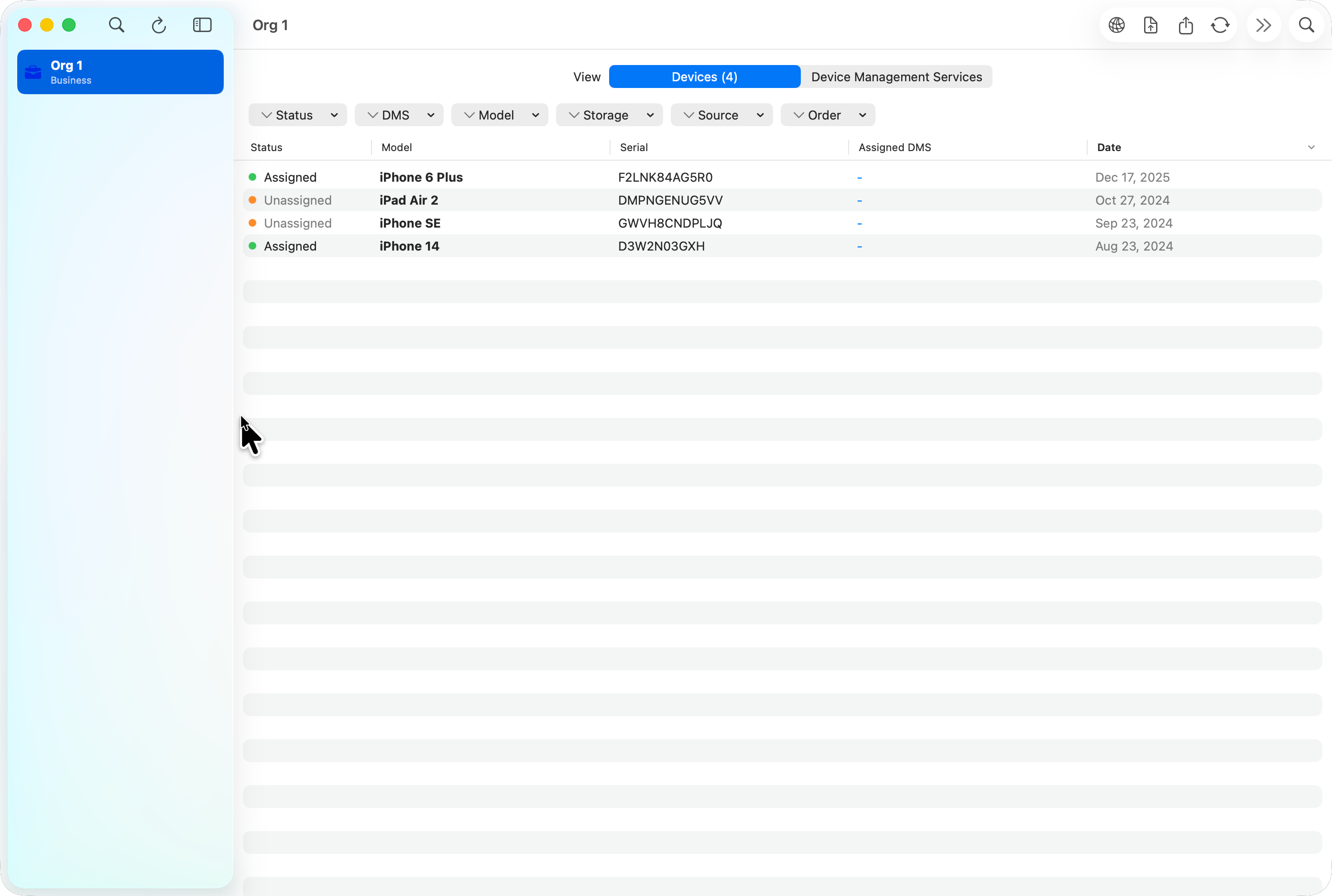1332x896 pixels.
Task: Open the search icon at top right
Action: [1306, 25]
